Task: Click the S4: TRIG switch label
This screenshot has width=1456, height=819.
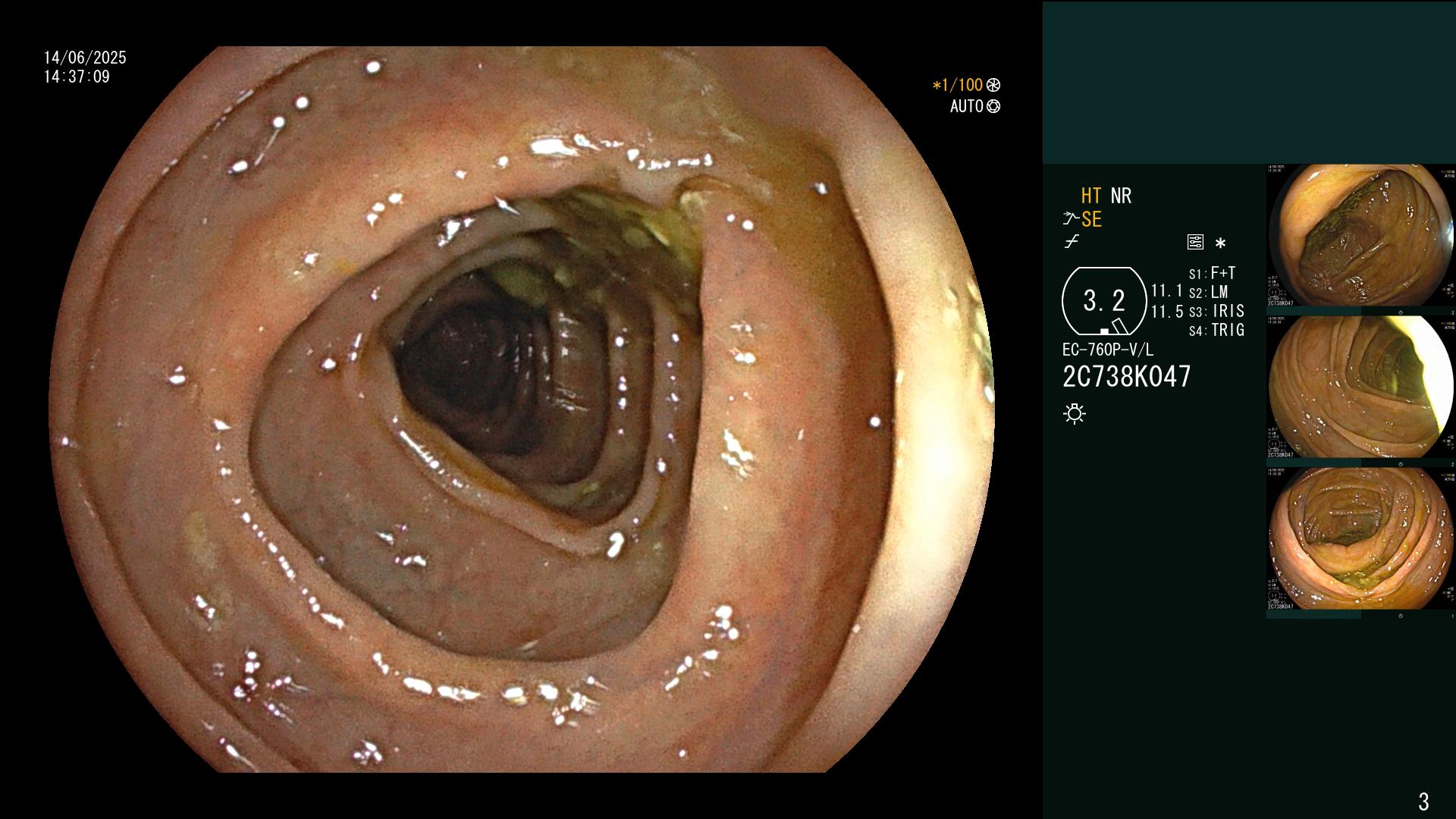Action: [1217, 331]
